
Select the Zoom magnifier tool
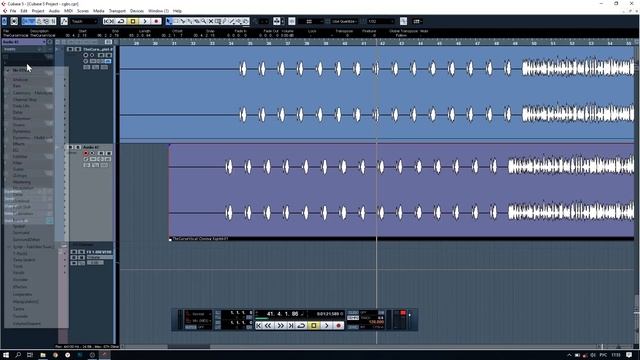click(x=204, y=21)
